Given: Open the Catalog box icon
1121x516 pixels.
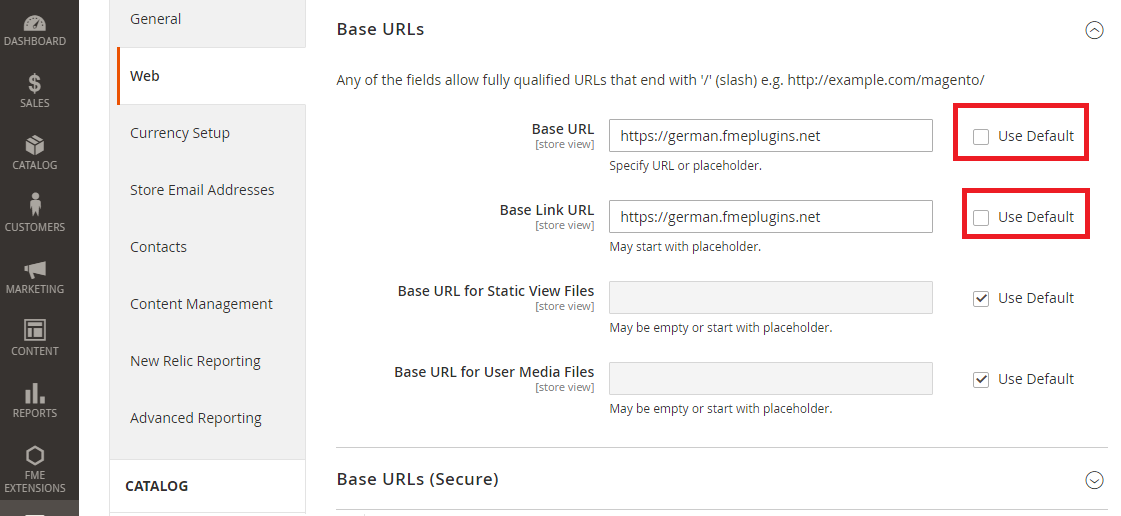Looking at the screenshot, I should 35,146.
